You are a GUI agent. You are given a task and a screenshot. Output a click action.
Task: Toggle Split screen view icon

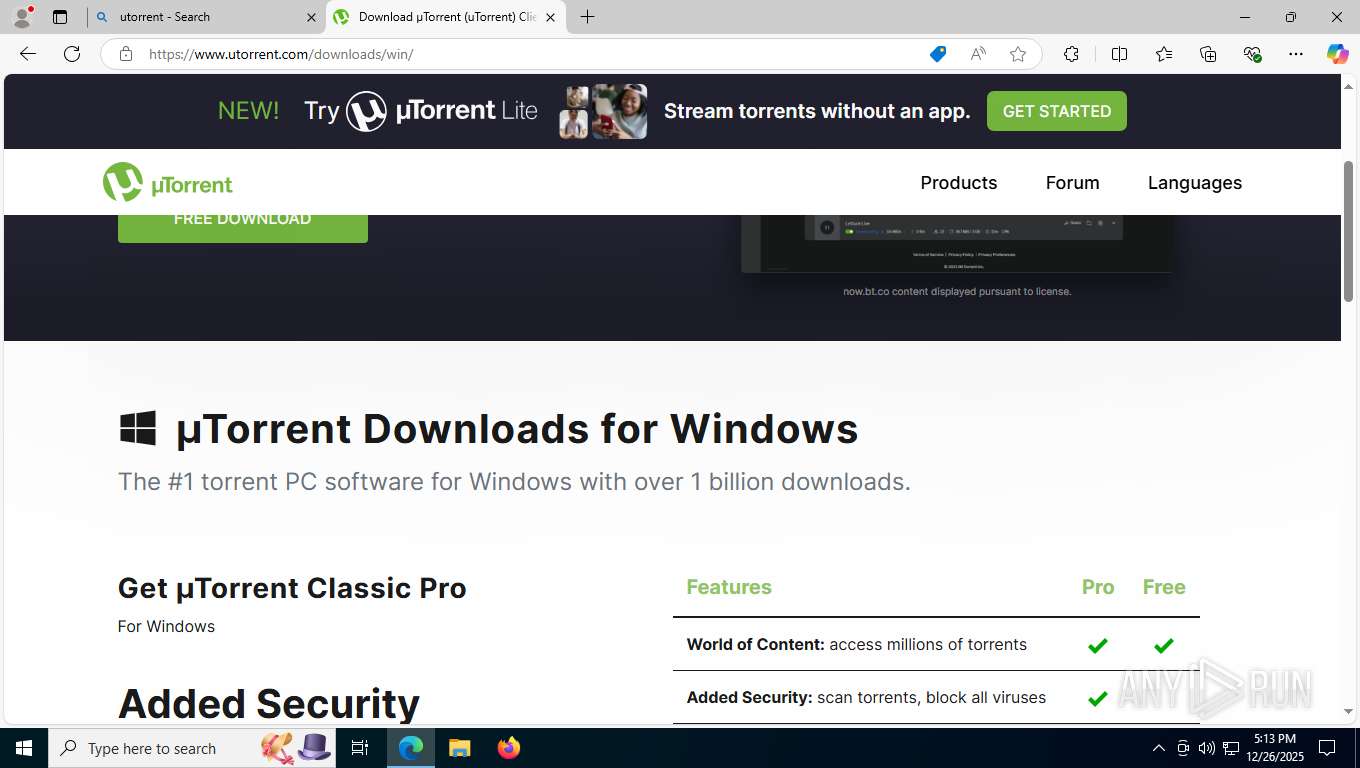1119,54
